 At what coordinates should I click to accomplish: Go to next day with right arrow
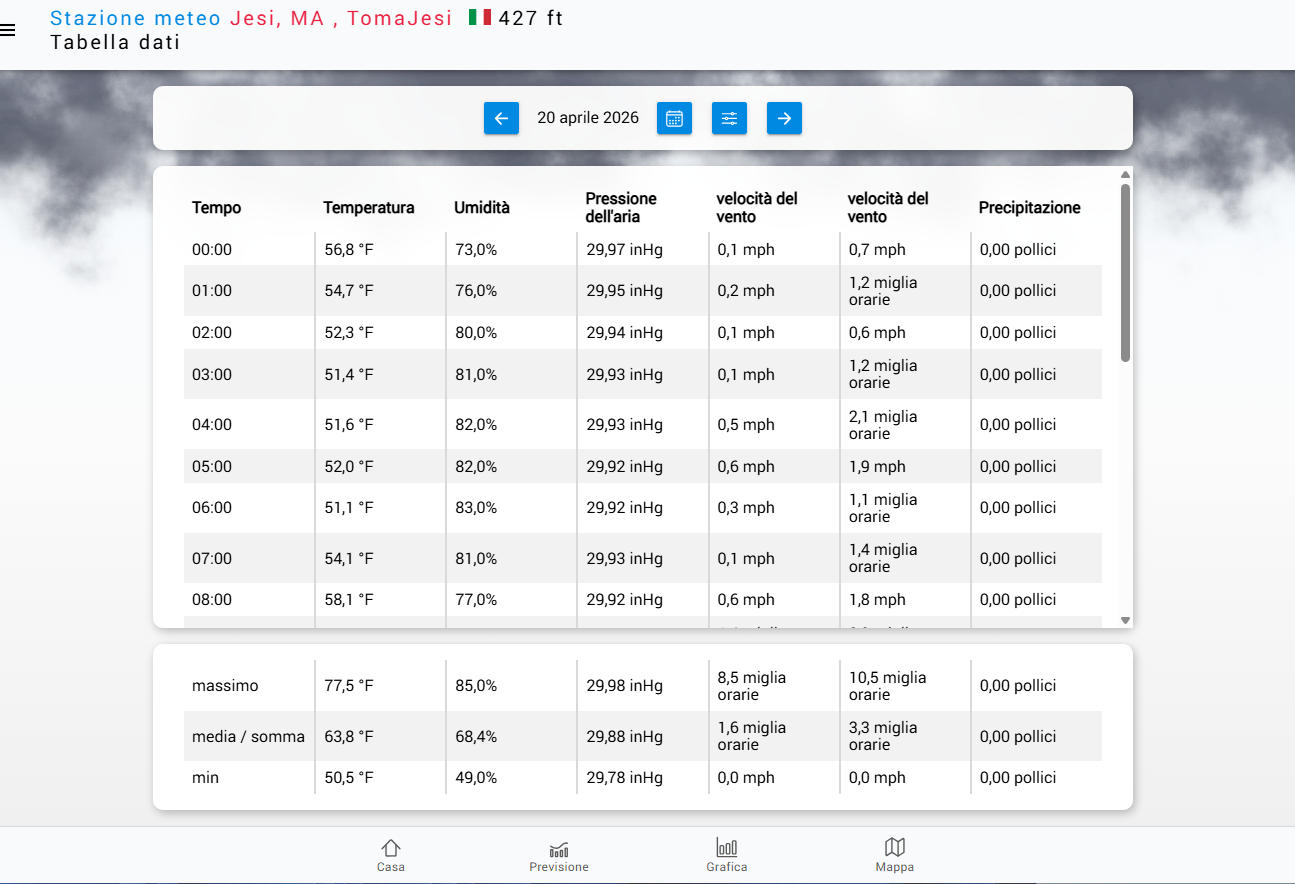click(784, 118)
